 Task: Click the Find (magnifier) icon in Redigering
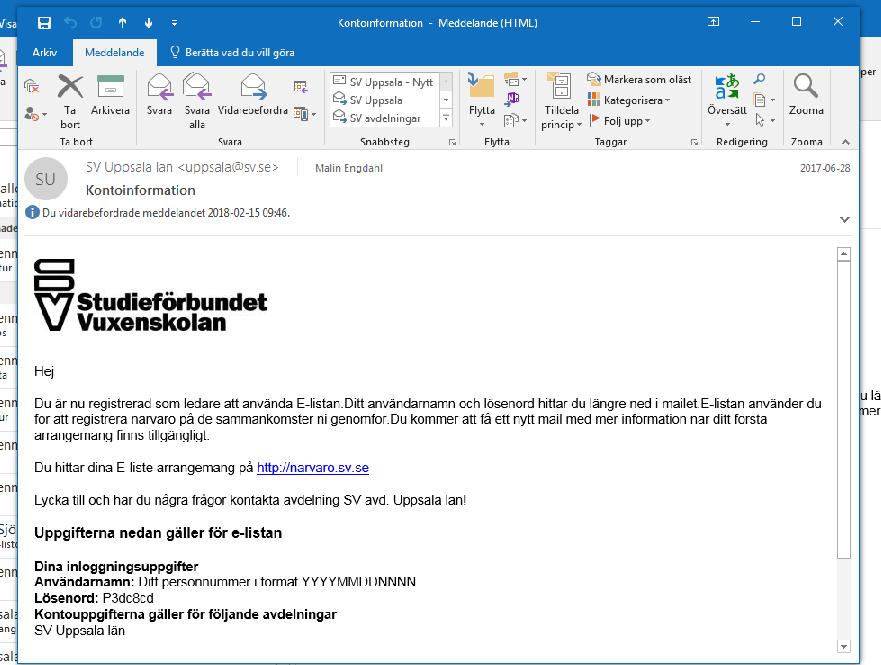(759, 78)
